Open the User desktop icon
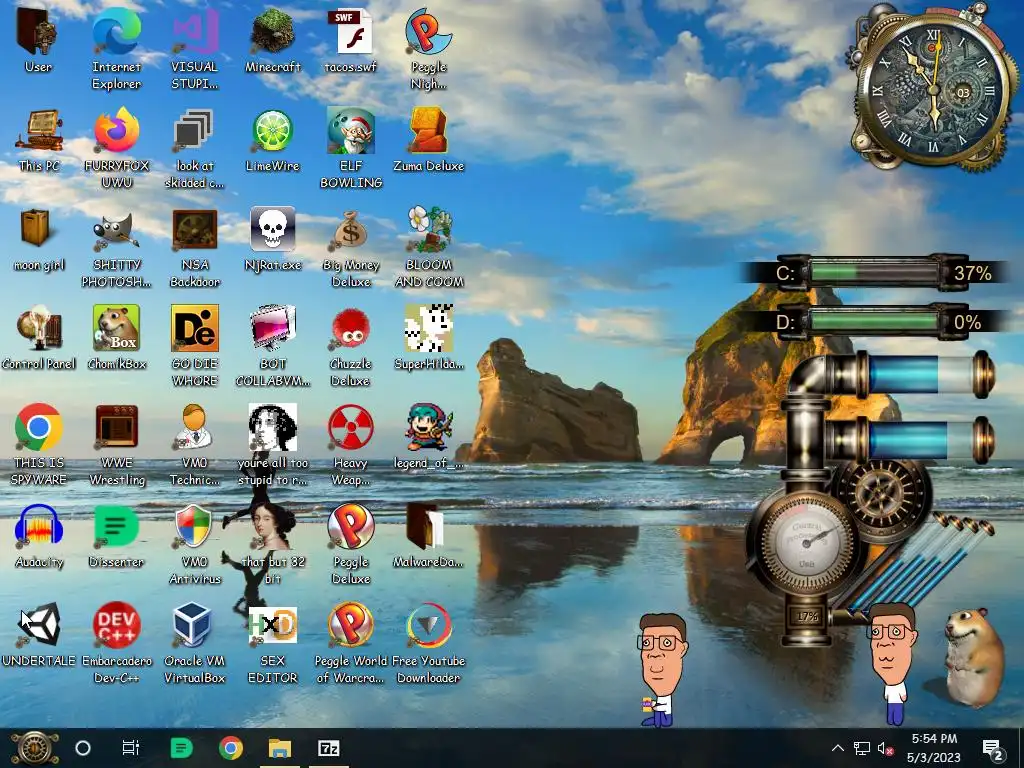This screenshot has height=768, width=1024. pyautogui.click(x=38, y=33)
